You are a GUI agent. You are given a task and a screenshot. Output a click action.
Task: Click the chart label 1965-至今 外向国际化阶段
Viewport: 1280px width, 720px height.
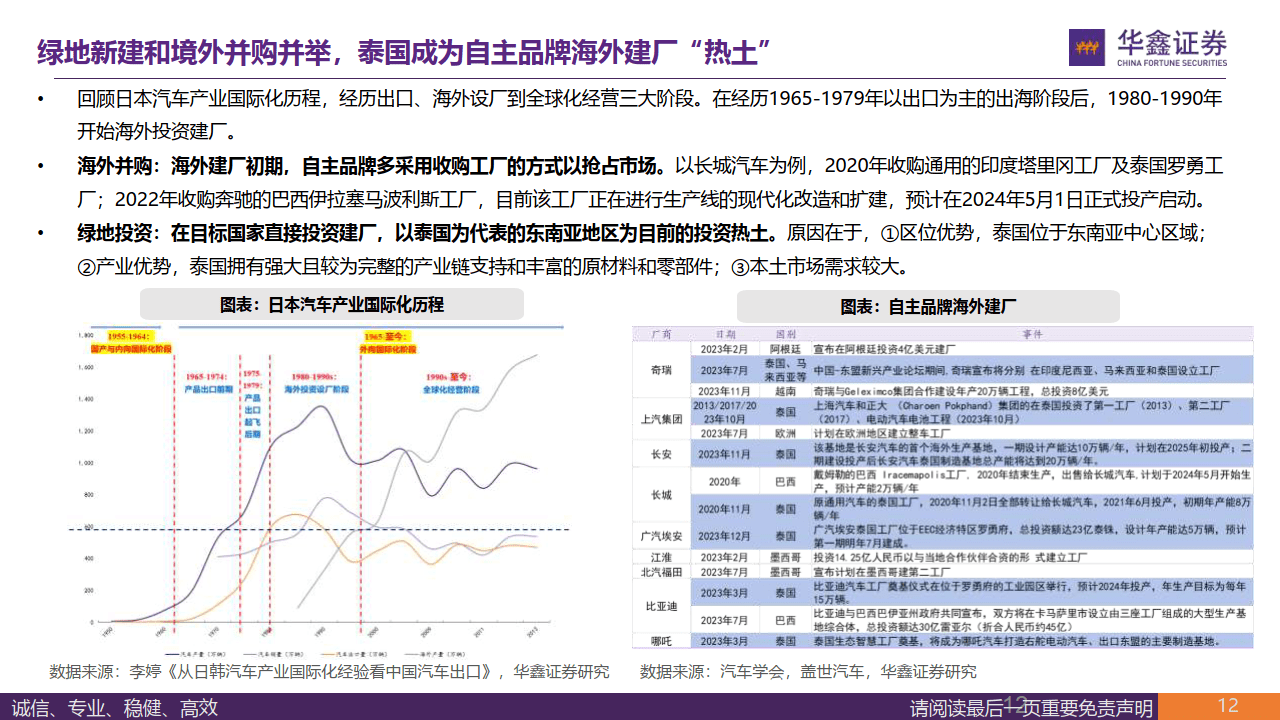click(x=386, y=344)
